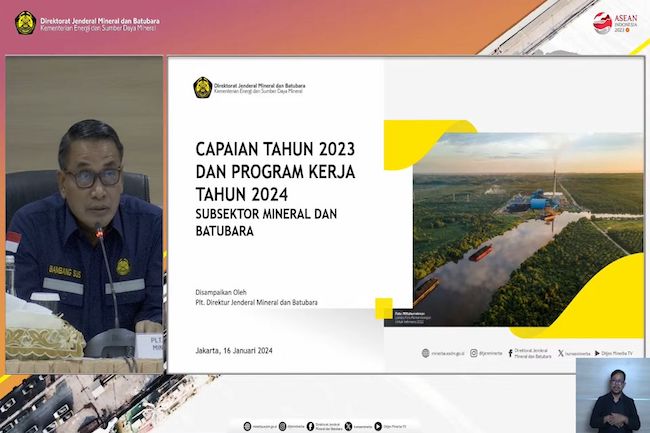Screen dimensions: 650x433
Task: Click the ministry logo on the slide header
Action: coord(201,88)
